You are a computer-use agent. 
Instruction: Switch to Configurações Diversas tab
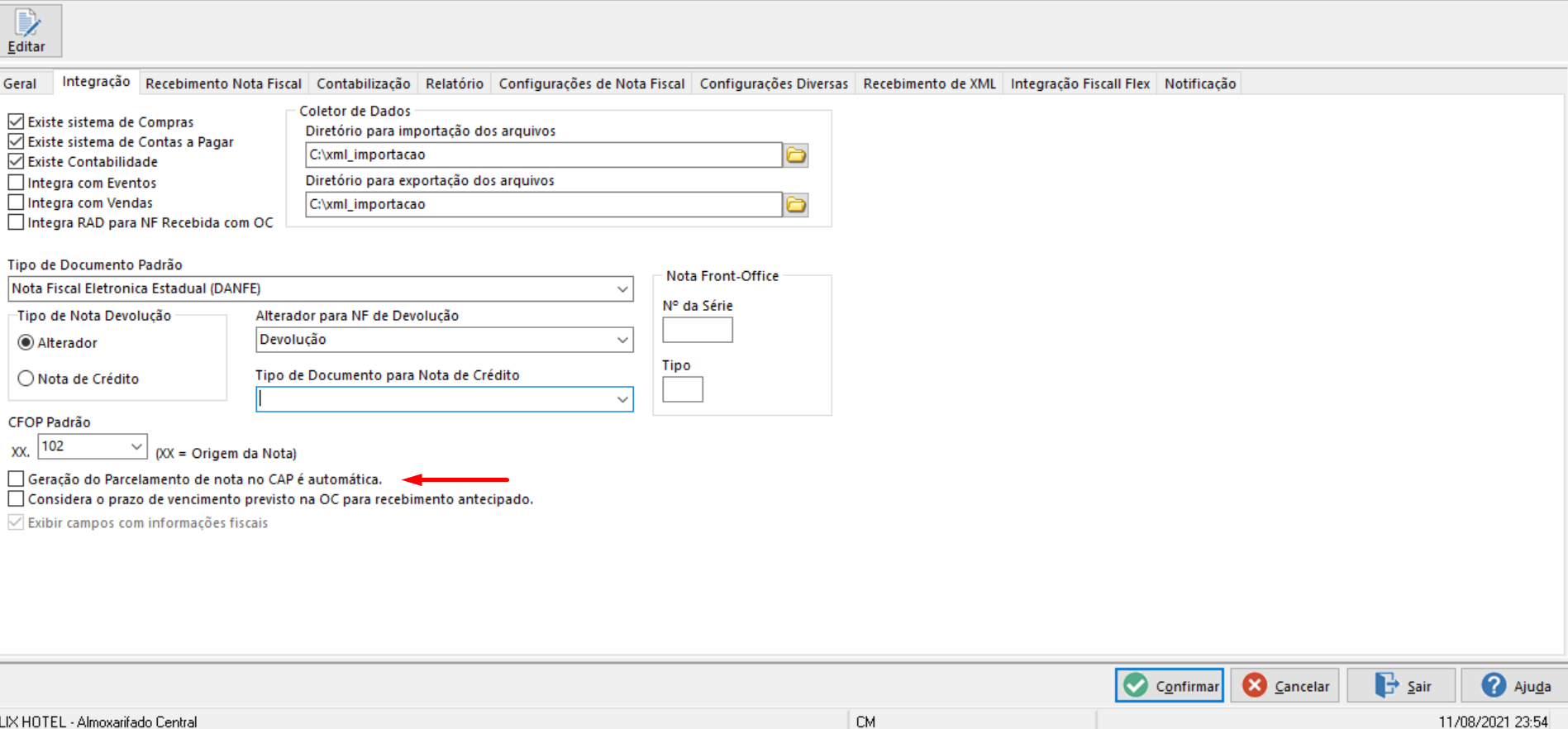coord(774,83)
